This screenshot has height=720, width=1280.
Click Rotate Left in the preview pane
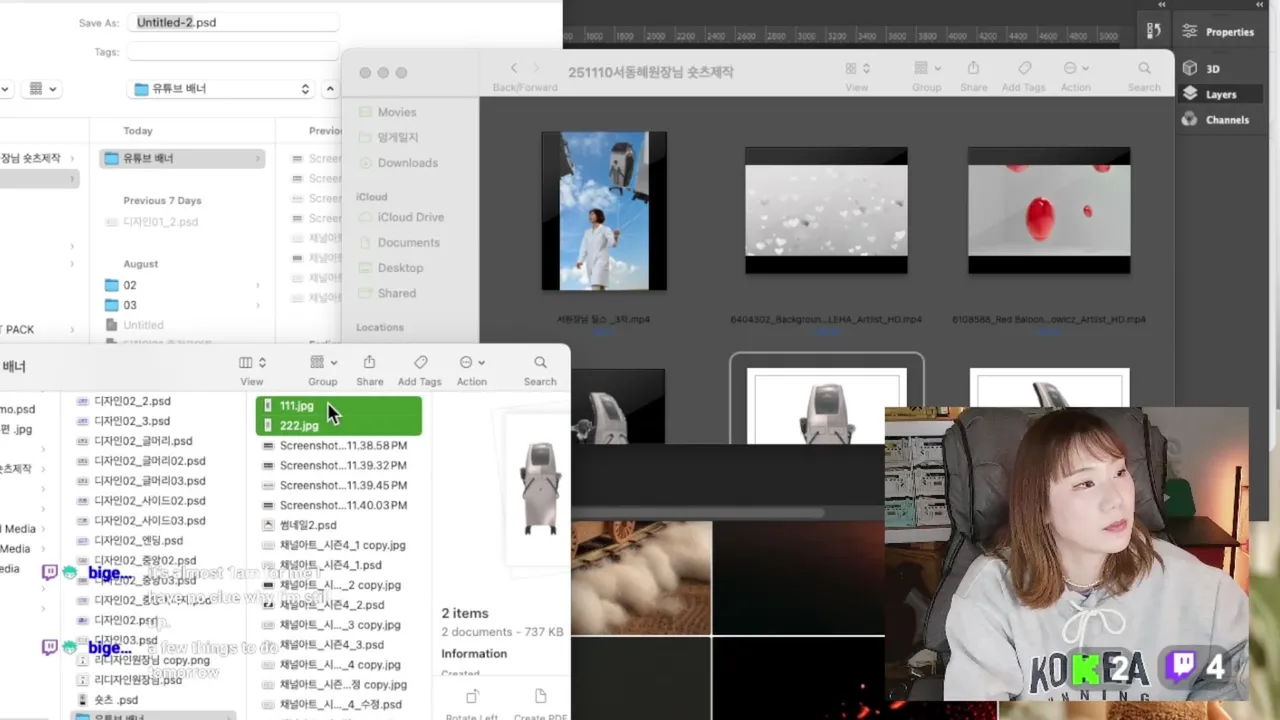pos(472,703)
